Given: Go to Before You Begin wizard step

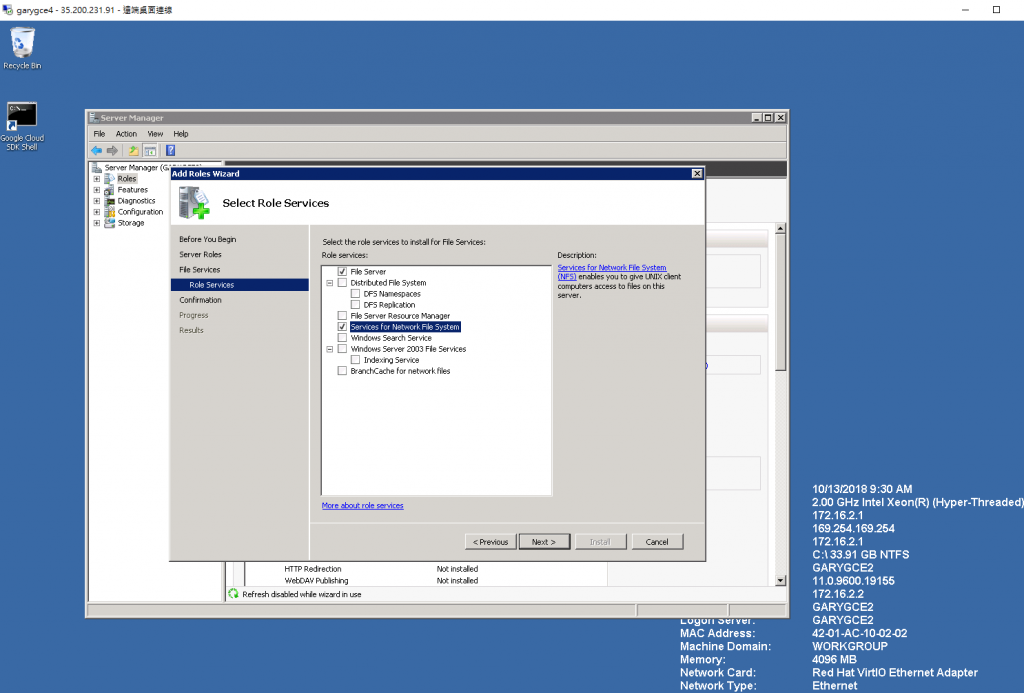Looking at the screenshot, I should (208, 239).
